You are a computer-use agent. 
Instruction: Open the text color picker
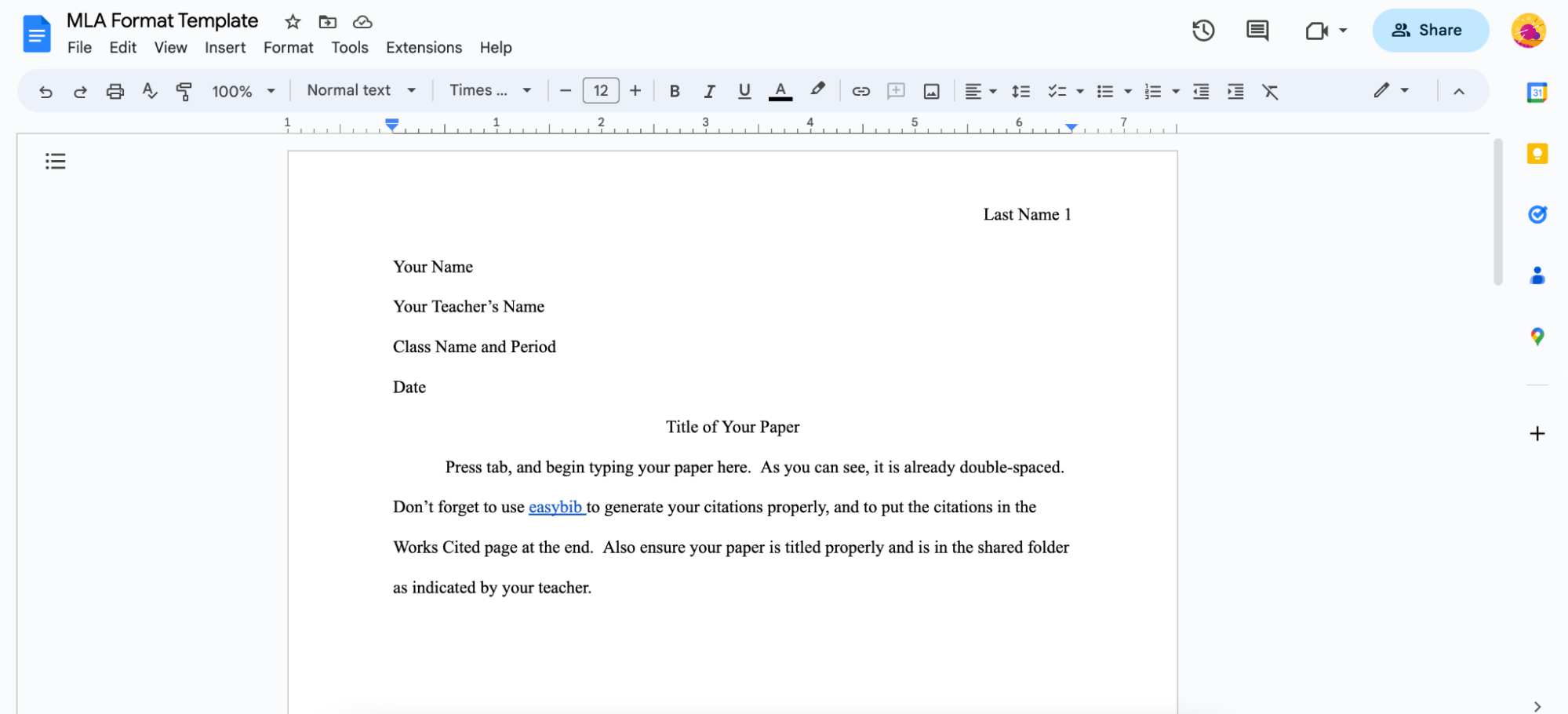point(779,91)
